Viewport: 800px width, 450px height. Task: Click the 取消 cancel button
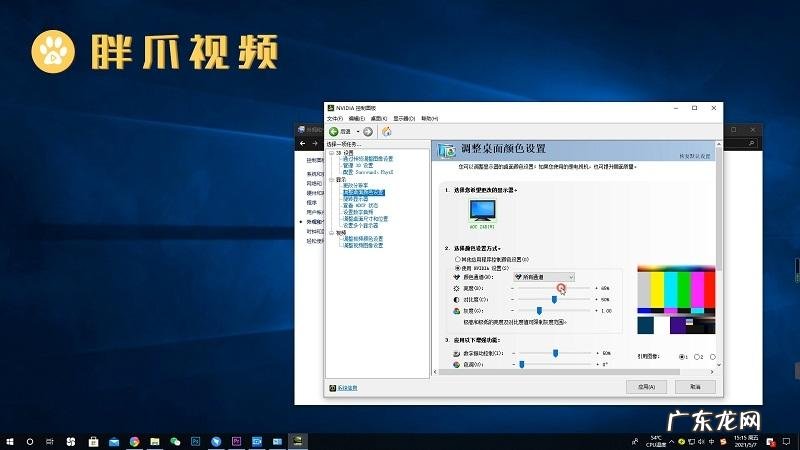click(695, 387)
